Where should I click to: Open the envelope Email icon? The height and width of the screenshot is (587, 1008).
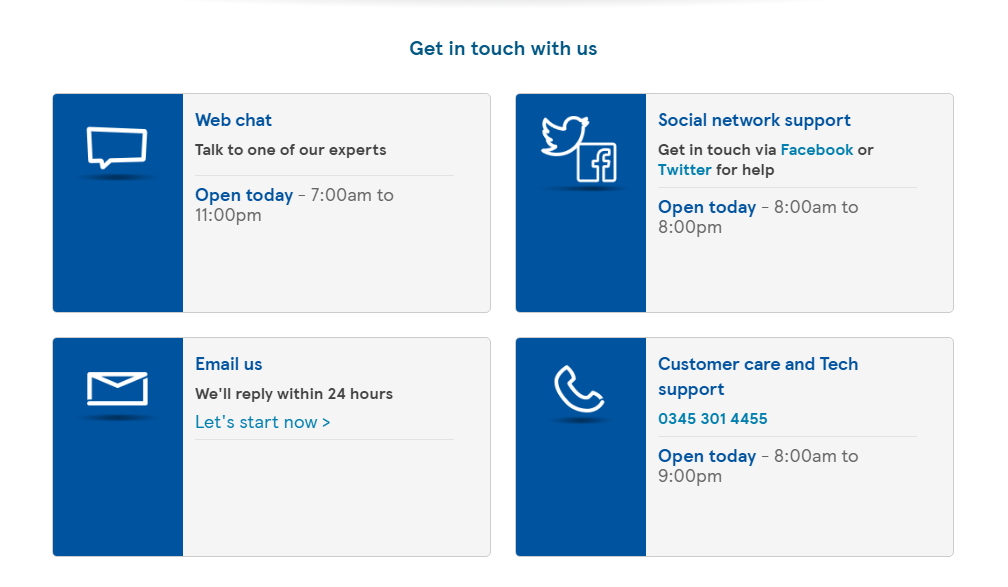click(x=117, y=385)
